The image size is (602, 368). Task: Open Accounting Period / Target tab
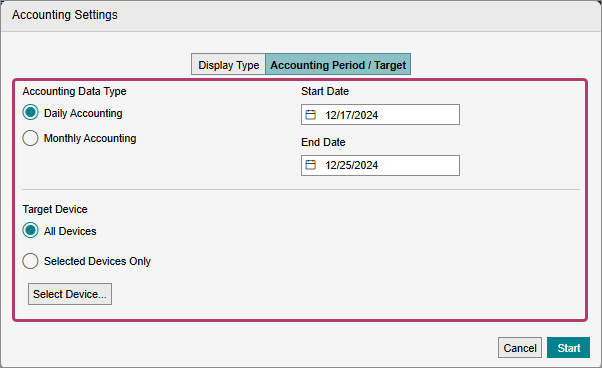[x=338, y=64]
